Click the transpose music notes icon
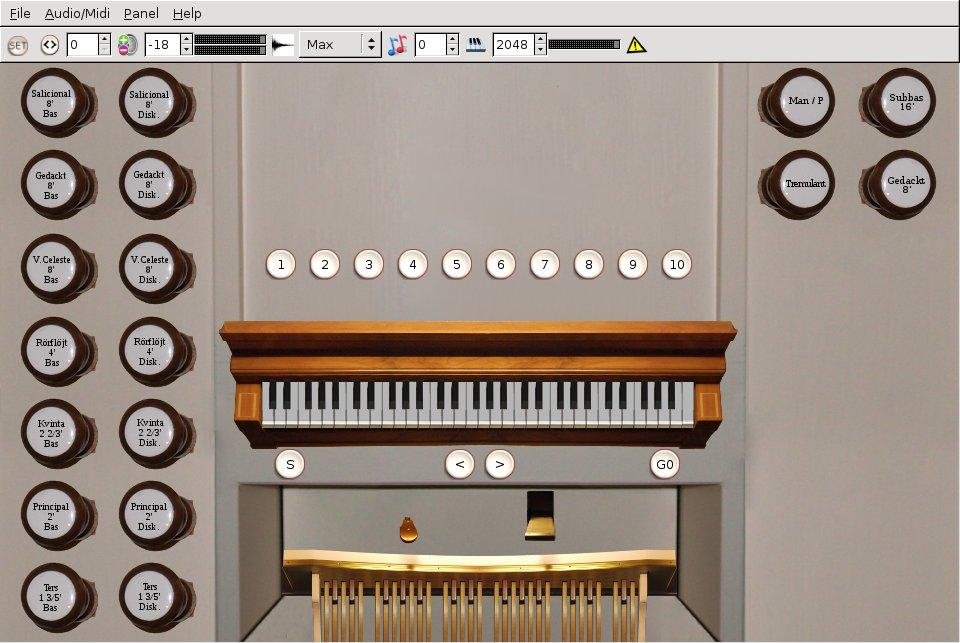 (397, 45)
